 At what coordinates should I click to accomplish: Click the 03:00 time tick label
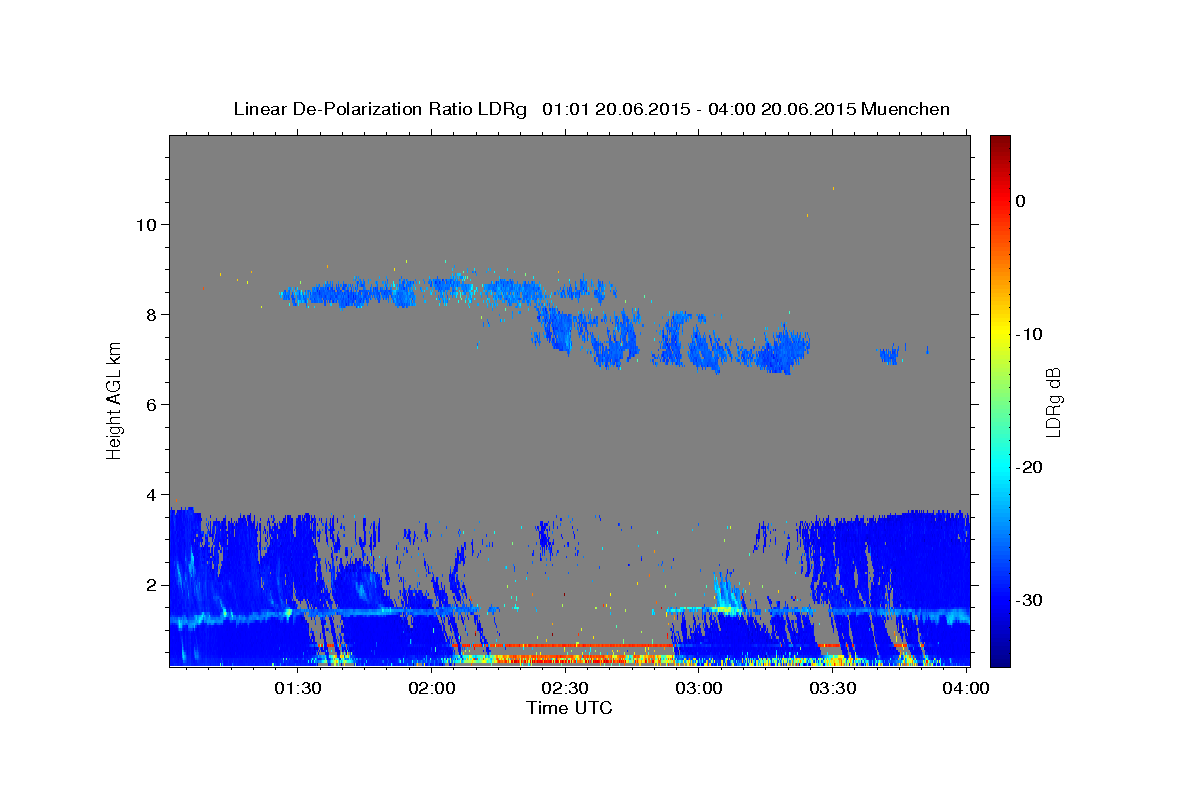tap(699, 688)
